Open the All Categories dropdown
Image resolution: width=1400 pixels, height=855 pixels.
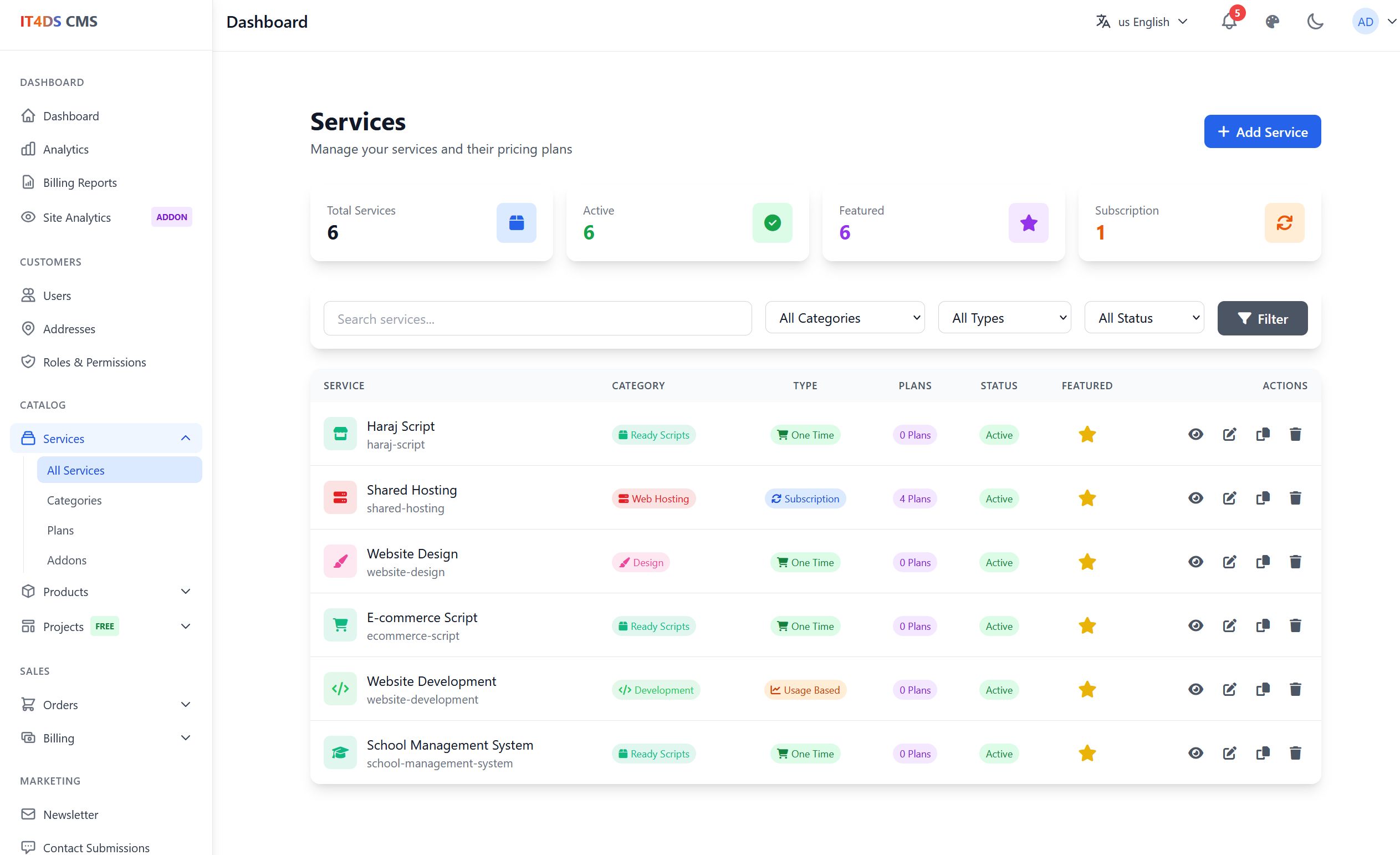point(844,318)
